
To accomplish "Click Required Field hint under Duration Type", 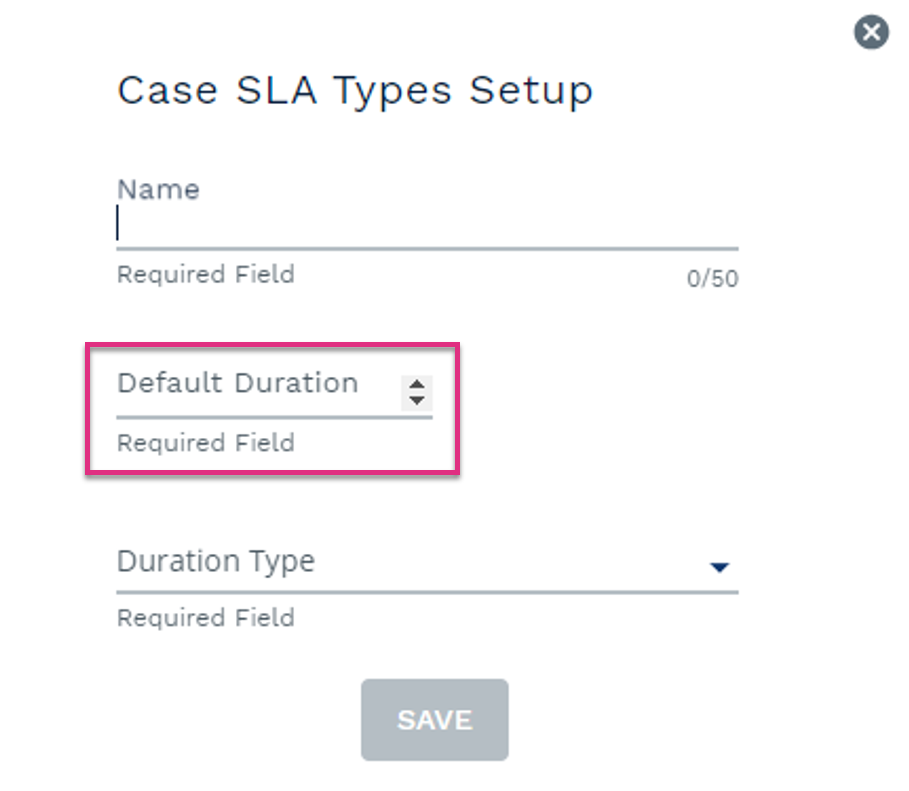I will coord(206,618).
